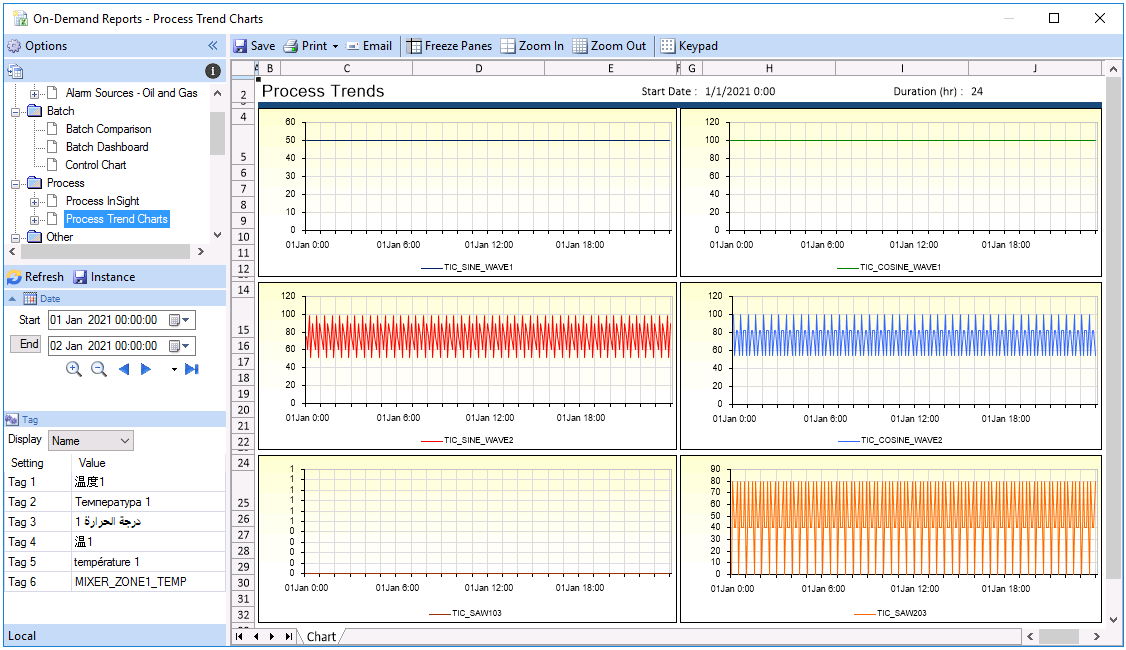Select Batch Dashboard report
The width and height of the screenshot is (1126, 650).
click(x=107, y=147)
